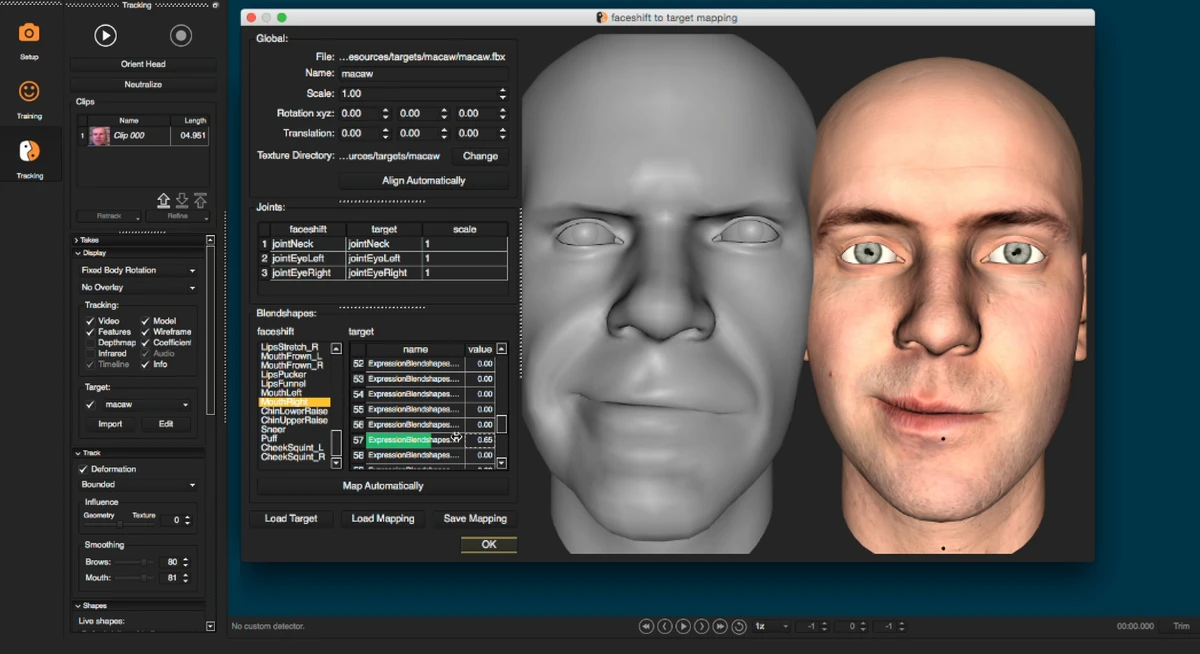Screen dimensions: 1200x654
Task: Click the Save Mapping button
Action: pos(475,518)
